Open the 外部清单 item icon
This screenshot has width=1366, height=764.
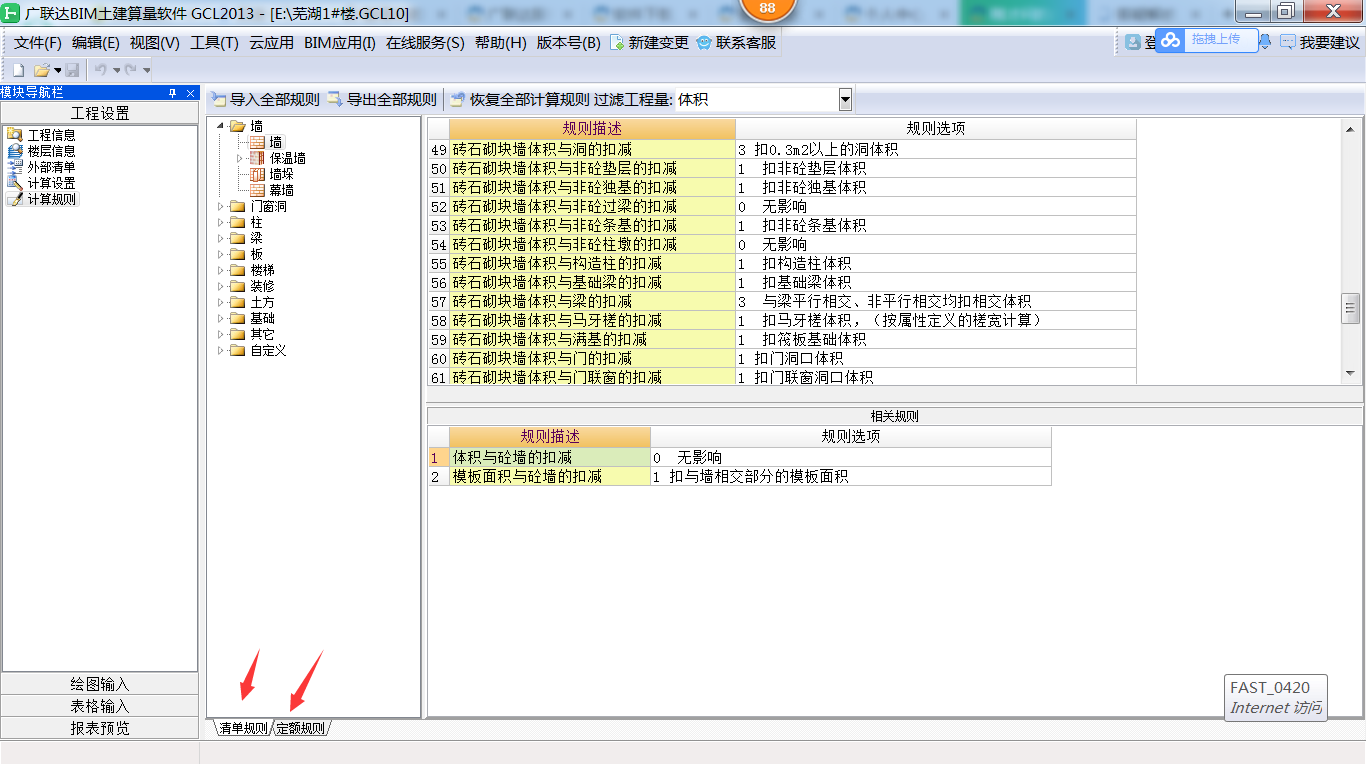(x=14, y=167)
